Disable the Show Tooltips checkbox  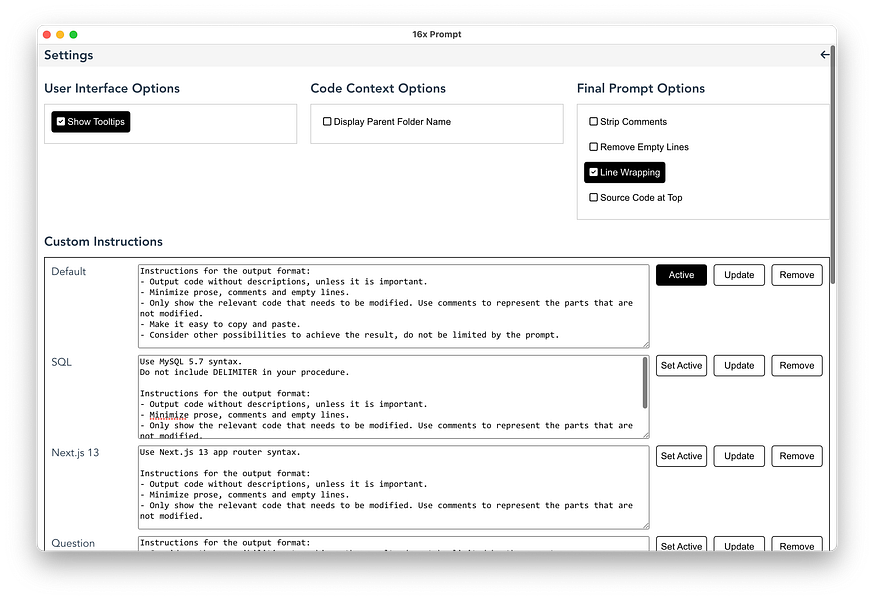point(90,122)
